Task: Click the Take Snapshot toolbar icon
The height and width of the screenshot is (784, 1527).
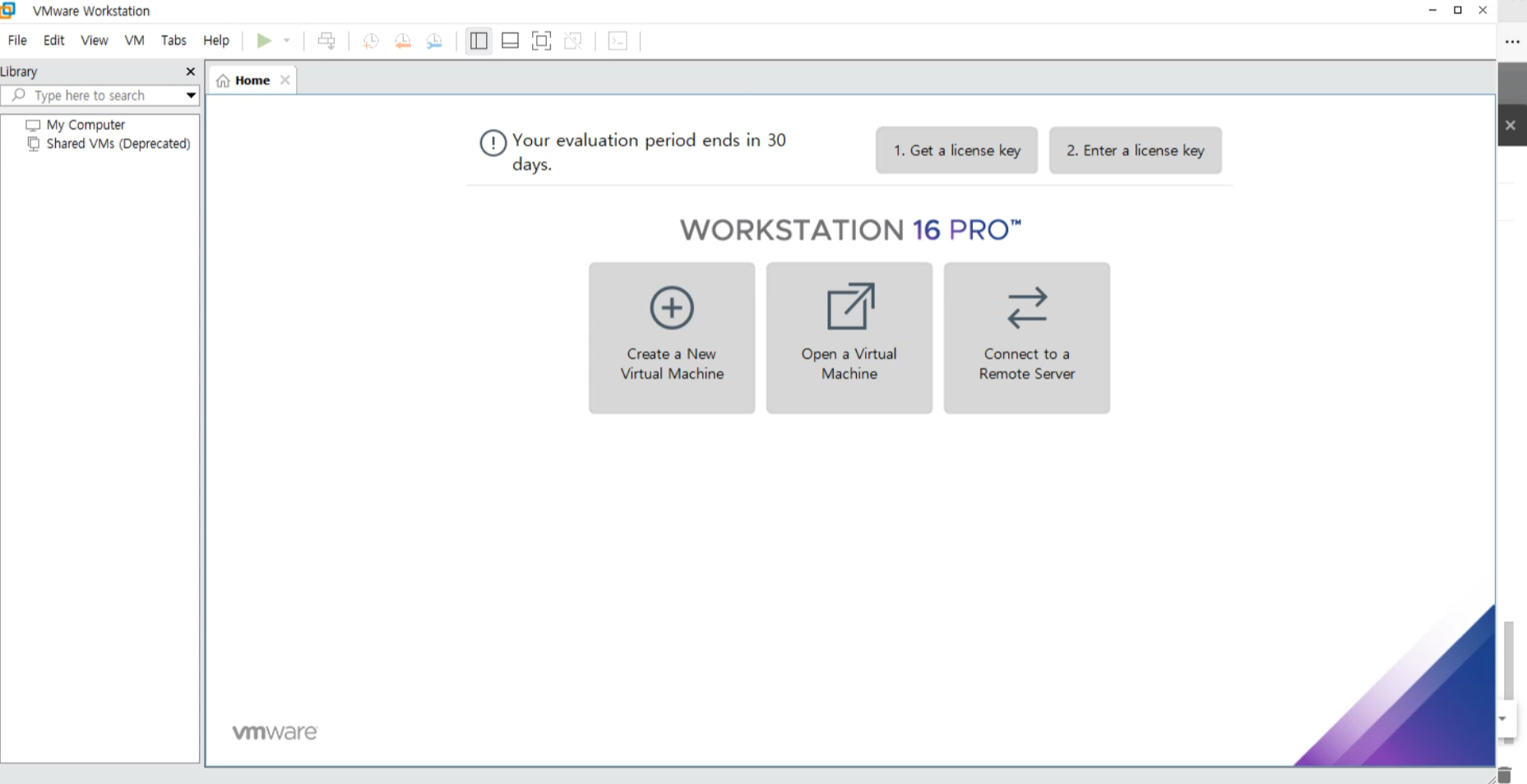Action: tap(371, 41)
